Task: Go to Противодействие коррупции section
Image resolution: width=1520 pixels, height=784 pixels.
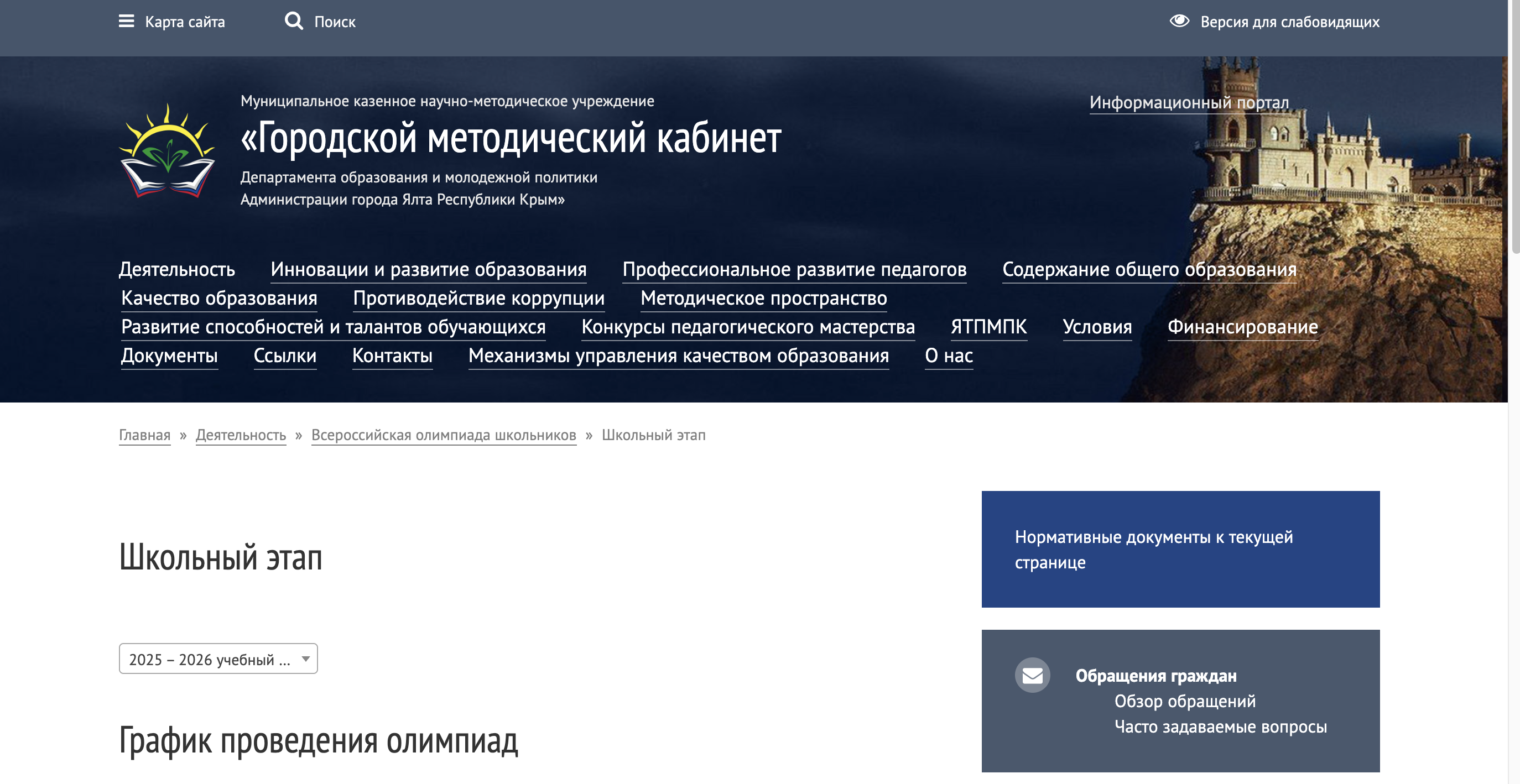Action: (478, 299)
